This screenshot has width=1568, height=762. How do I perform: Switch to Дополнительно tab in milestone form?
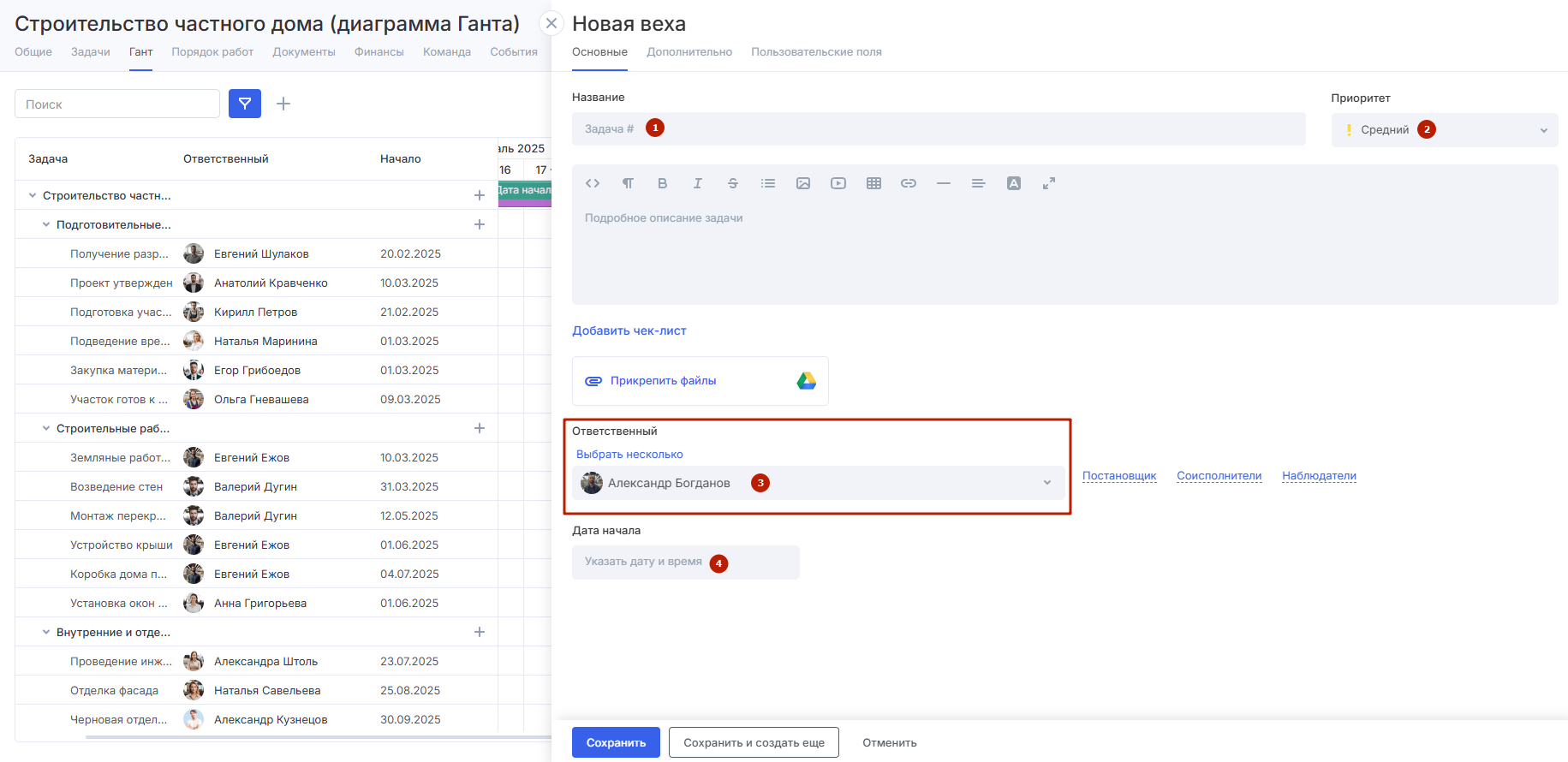click(x=689, y=52)
